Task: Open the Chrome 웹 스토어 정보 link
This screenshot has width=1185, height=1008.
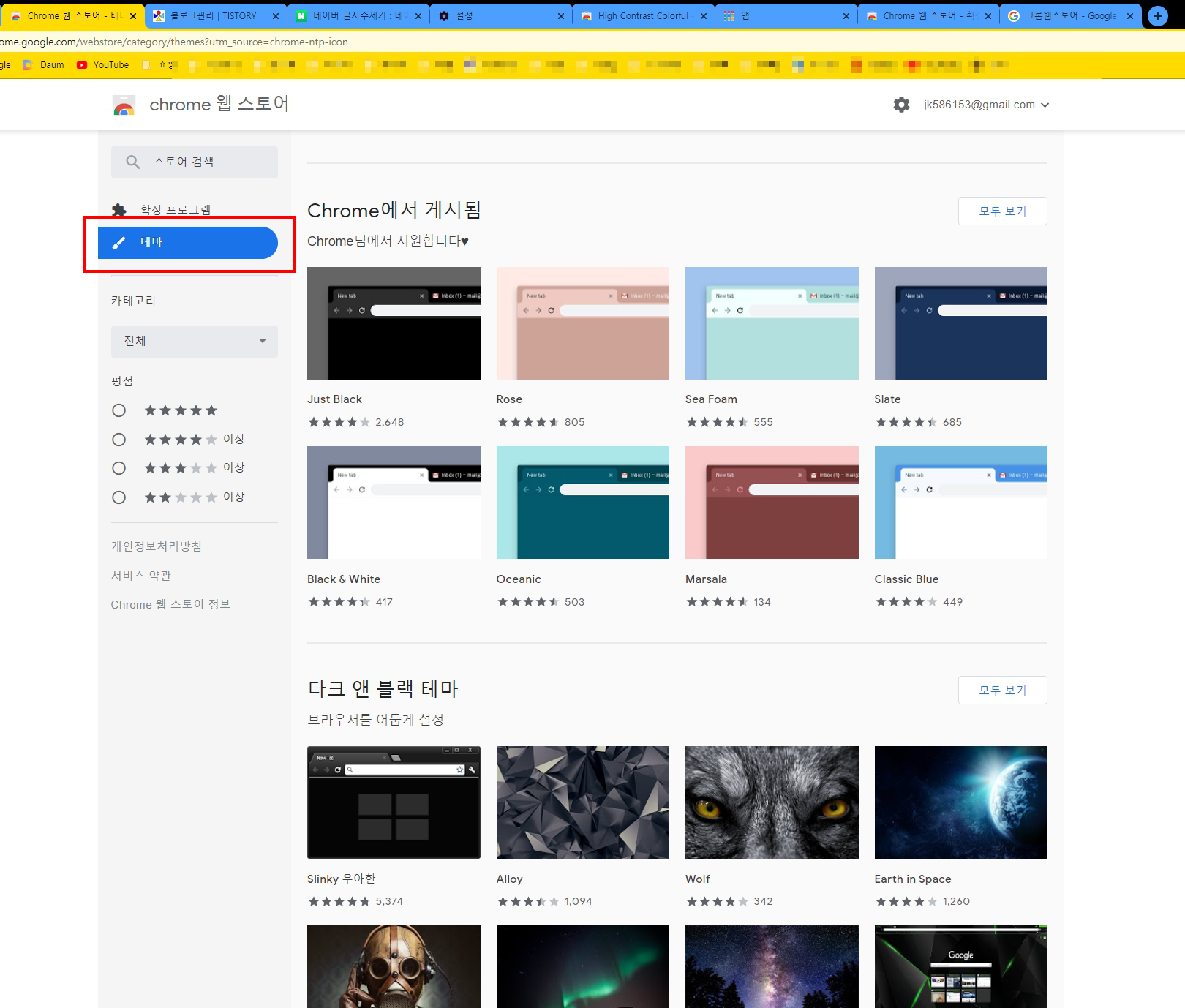Action: [170, 604]
